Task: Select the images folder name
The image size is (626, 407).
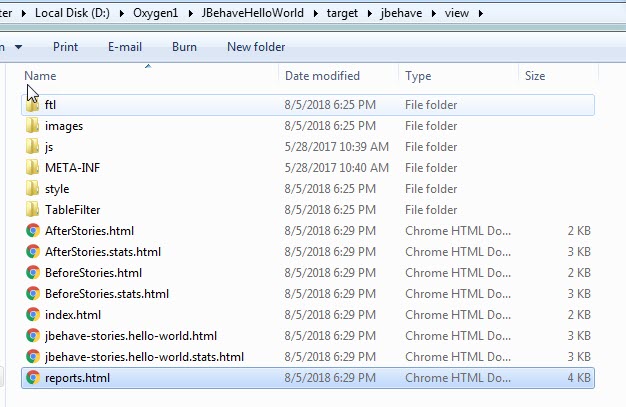Action: click(64, 126)
